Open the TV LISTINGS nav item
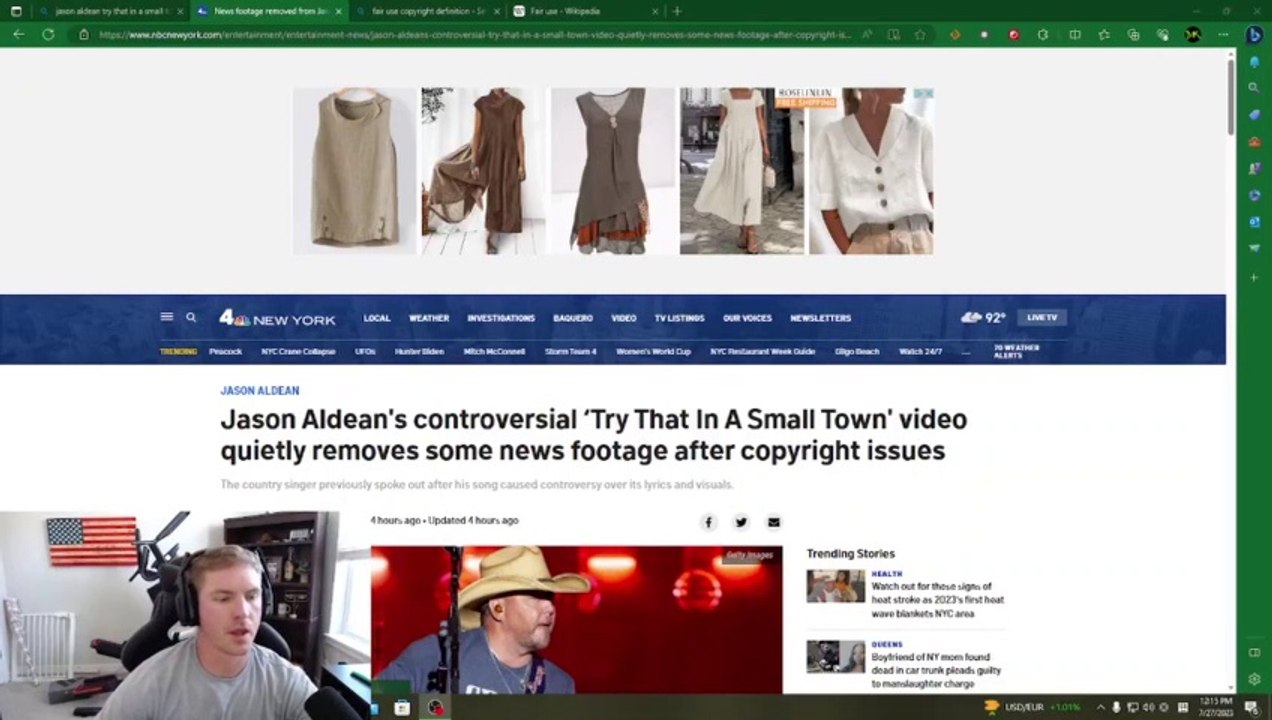1272x720 pixels. click(x=680, y=318)
